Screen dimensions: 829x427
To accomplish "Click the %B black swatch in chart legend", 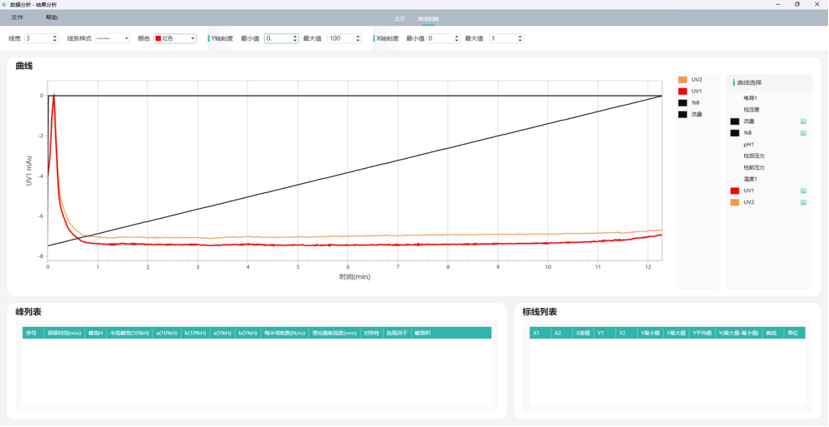I will [x=683, y=103].
